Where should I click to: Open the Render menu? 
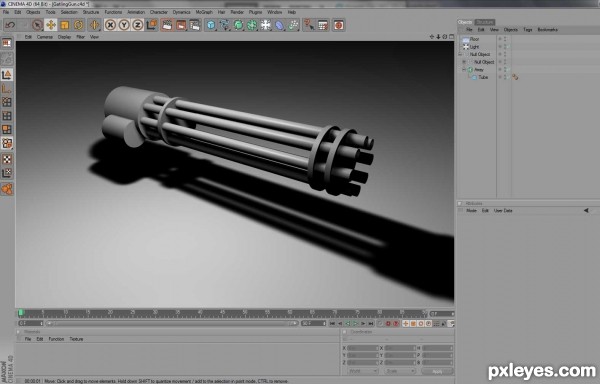tap(237, 12)
